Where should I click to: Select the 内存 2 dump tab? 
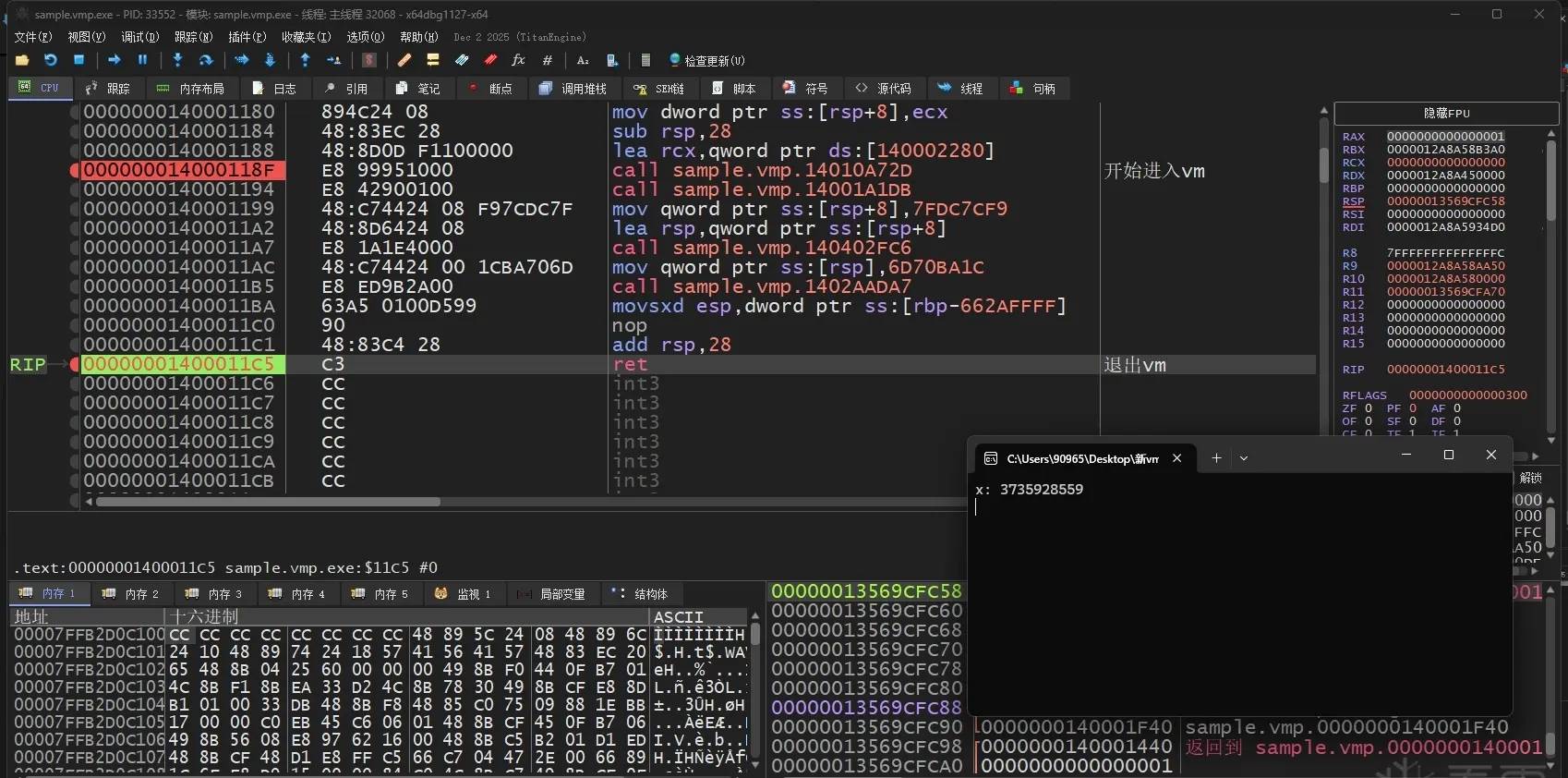(x=130, y=594)
